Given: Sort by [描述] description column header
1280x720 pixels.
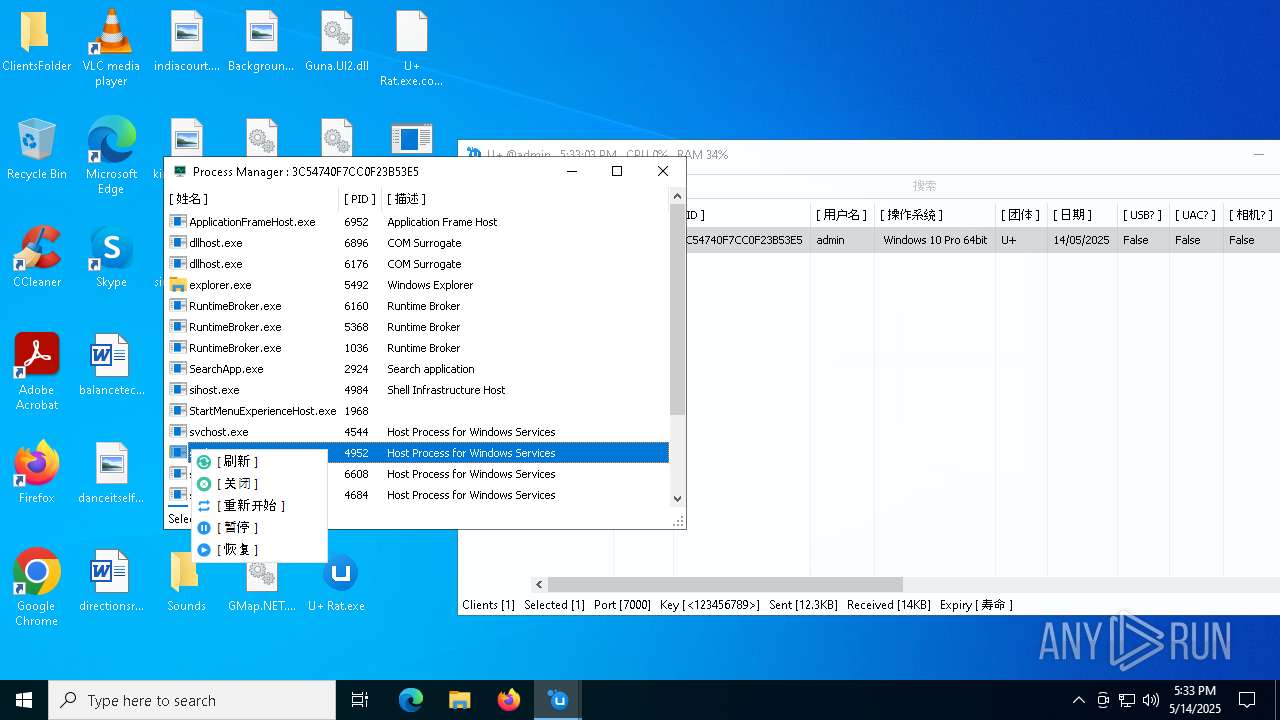Looking at the screenshot, I should 525,199.
